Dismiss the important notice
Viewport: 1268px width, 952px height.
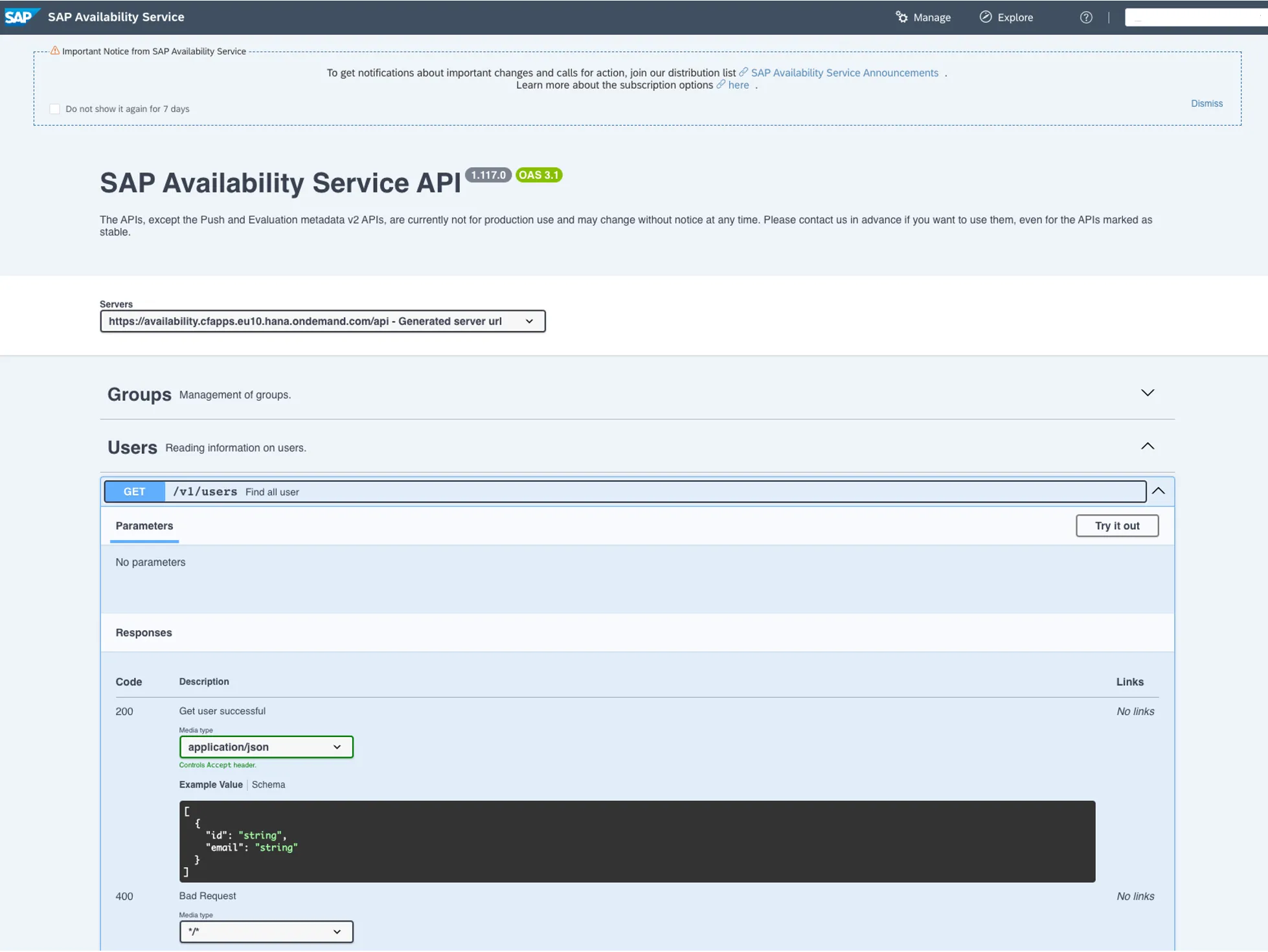[x=1206, y=104]
